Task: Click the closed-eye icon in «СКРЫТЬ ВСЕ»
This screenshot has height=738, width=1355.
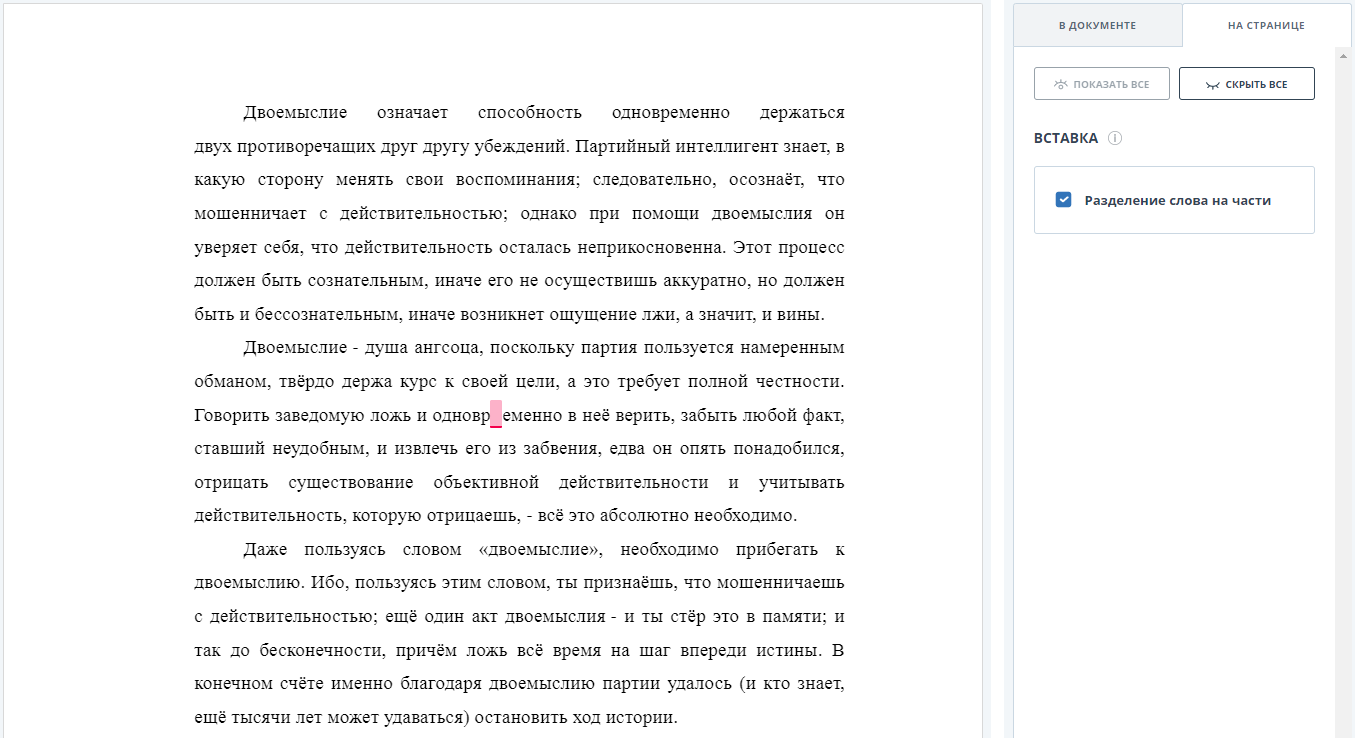Action: coord(1210,83)
